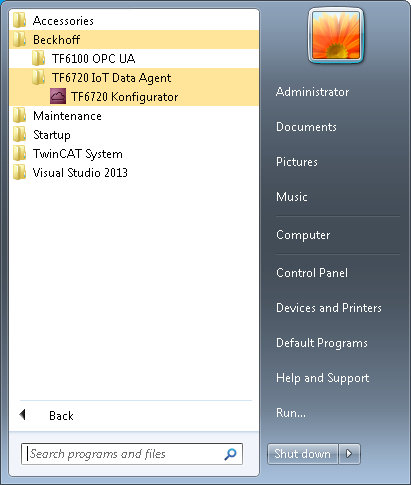Screen dimensions: 411x485
Task: Click the Shut down button
Action: 303,454
